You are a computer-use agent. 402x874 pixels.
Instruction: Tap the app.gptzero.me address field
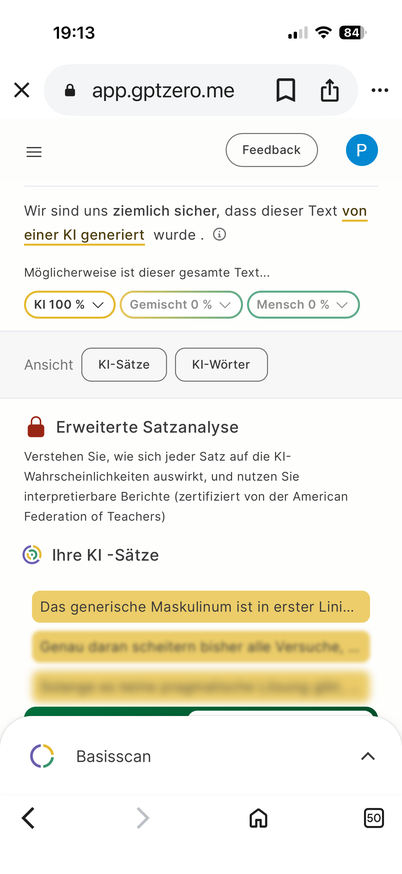163,90
